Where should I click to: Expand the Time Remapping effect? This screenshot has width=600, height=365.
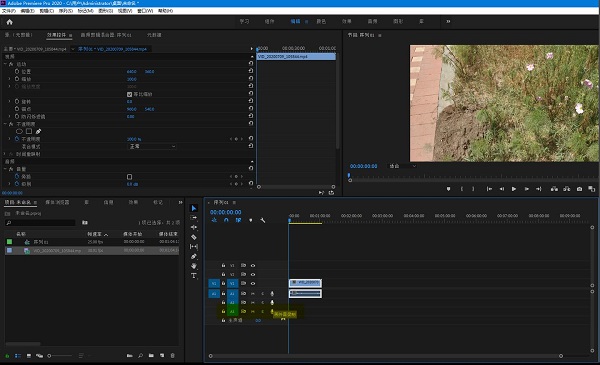[5, 154]
